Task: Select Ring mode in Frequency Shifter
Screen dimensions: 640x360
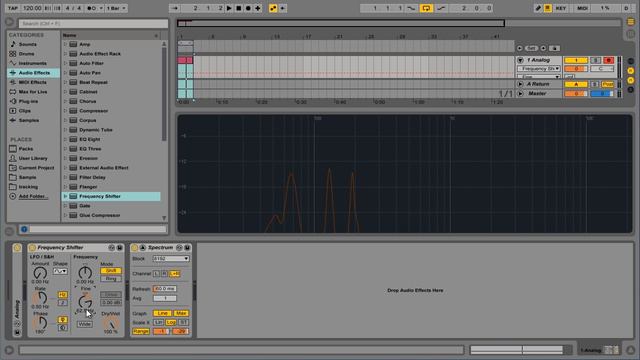Action: click(x=111, y=279)
